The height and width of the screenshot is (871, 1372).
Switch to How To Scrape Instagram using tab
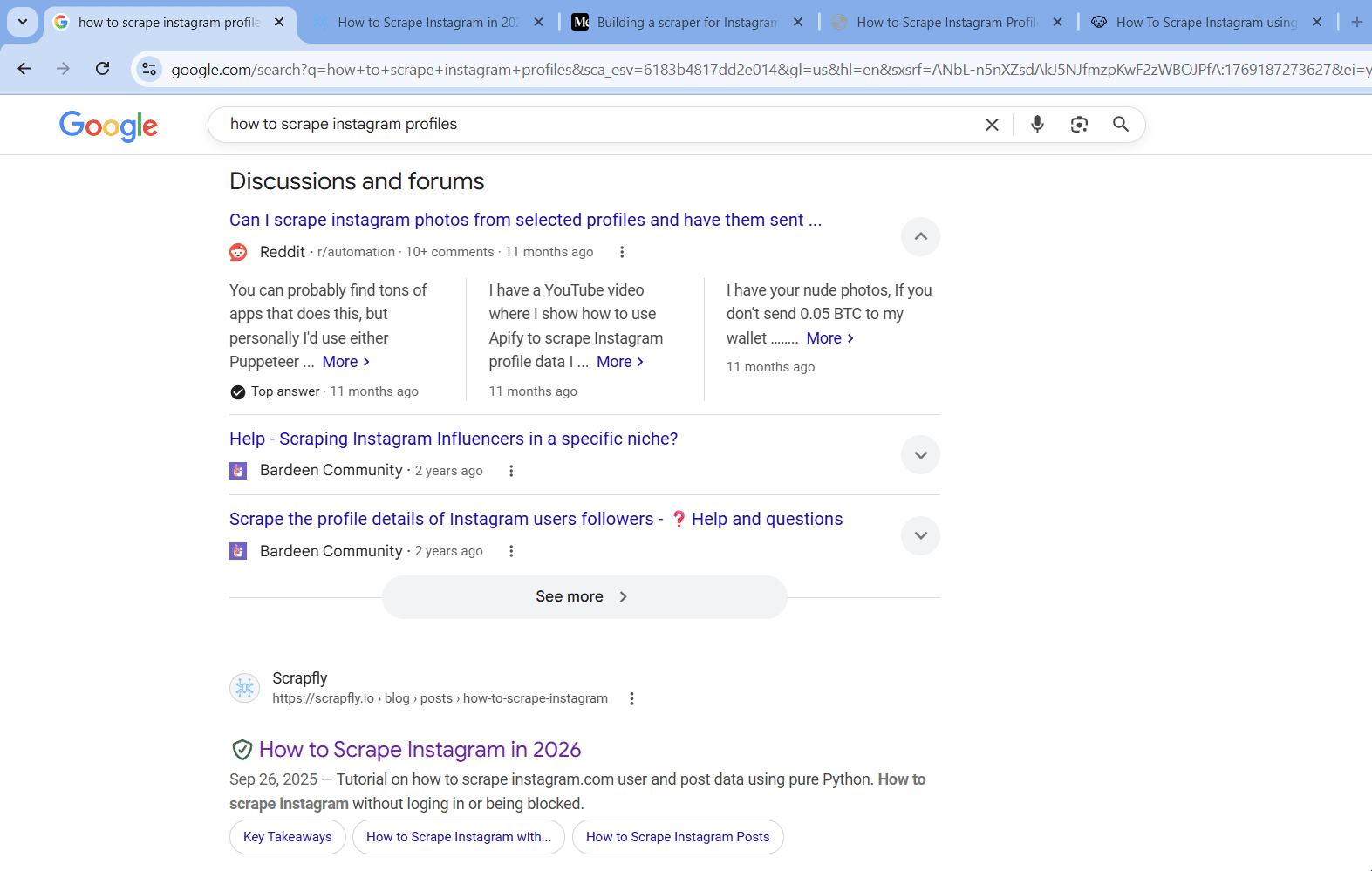(1205, 23)
